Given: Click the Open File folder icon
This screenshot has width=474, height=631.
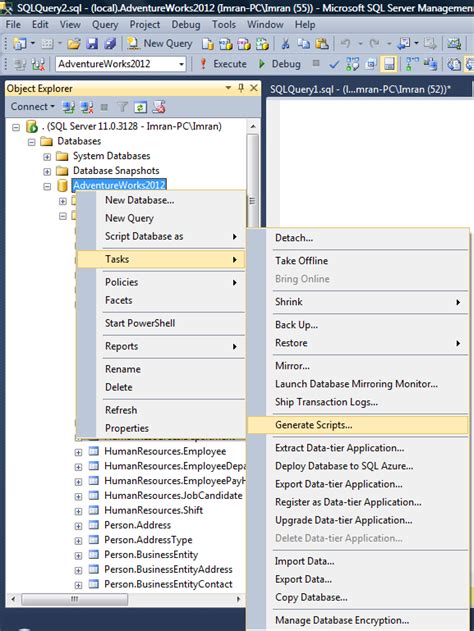Looking at the screenshot, I should point(74,43).
